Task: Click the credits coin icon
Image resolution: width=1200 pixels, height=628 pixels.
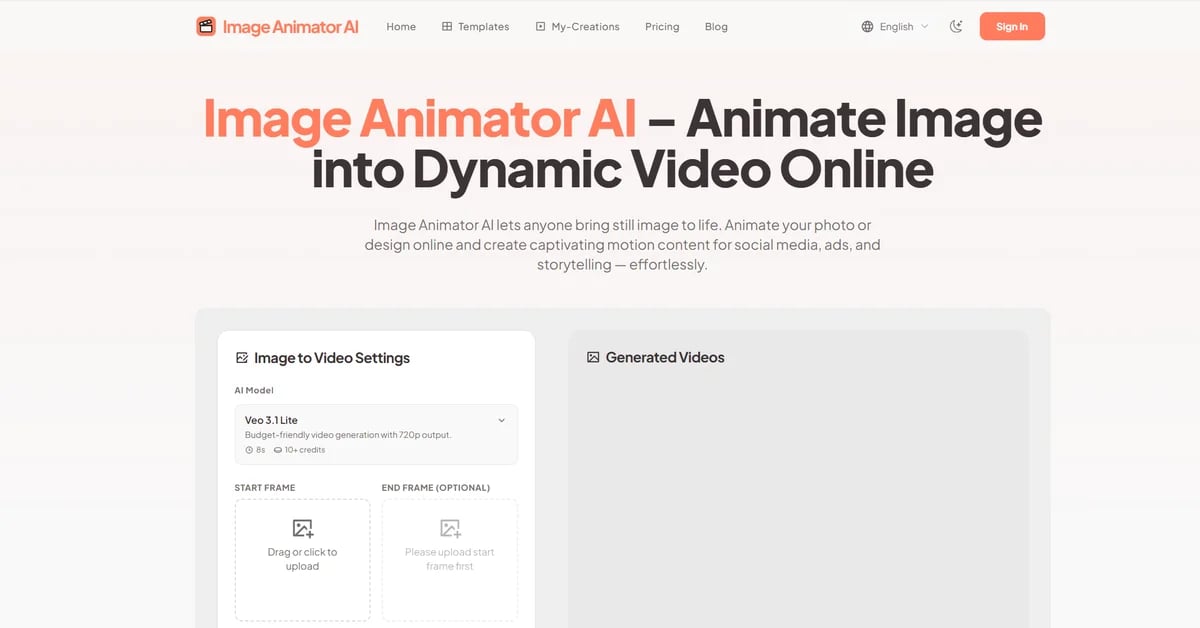Action: 278,450
